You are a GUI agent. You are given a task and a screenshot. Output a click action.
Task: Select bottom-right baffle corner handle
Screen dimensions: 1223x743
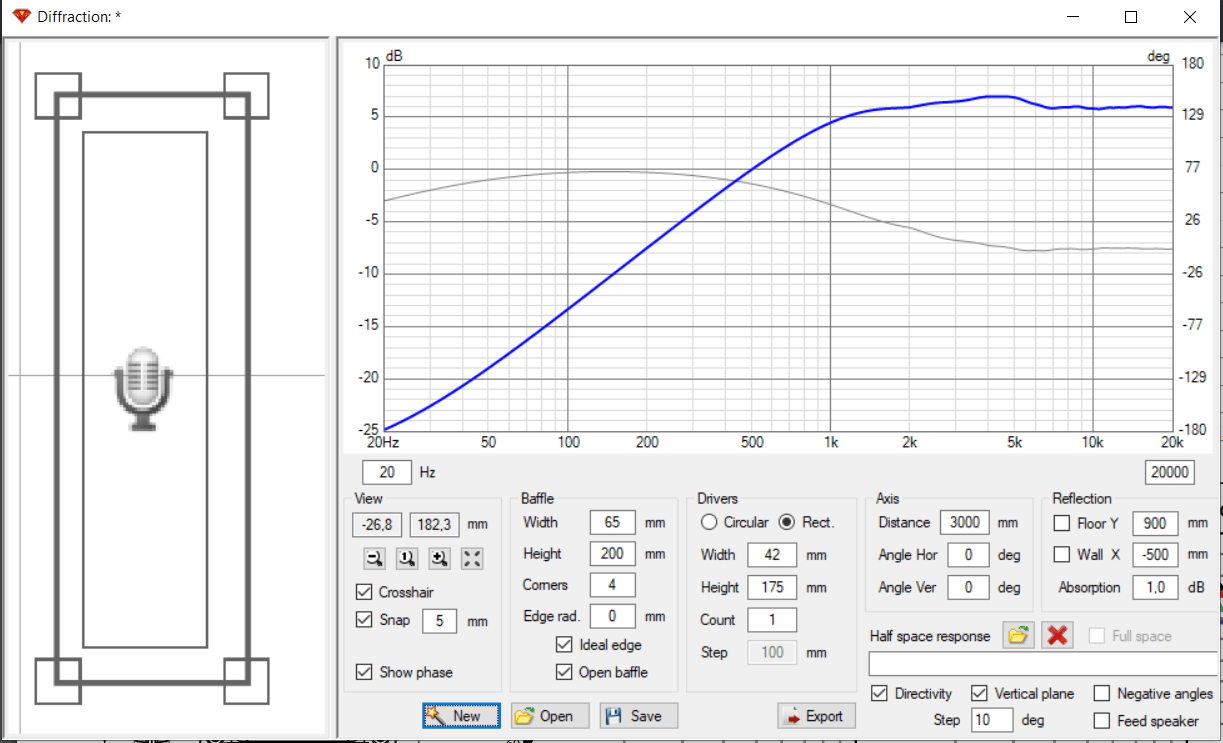pos(246,681)
